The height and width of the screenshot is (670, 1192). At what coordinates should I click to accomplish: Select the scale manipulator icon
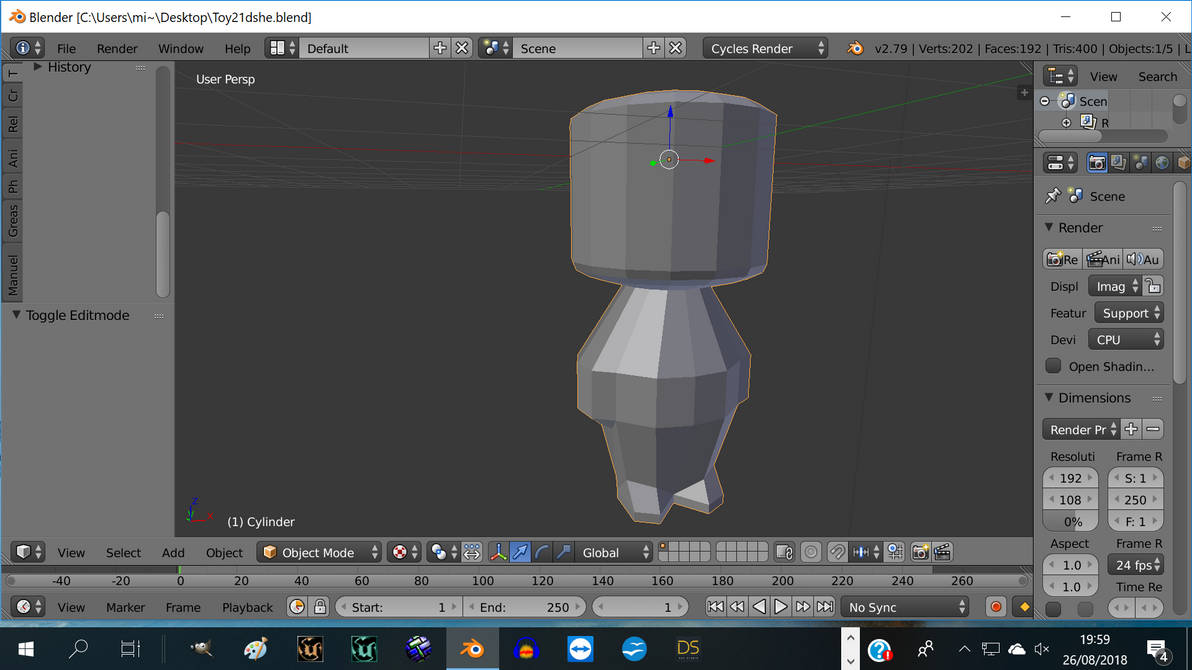[x=563, y=552]
